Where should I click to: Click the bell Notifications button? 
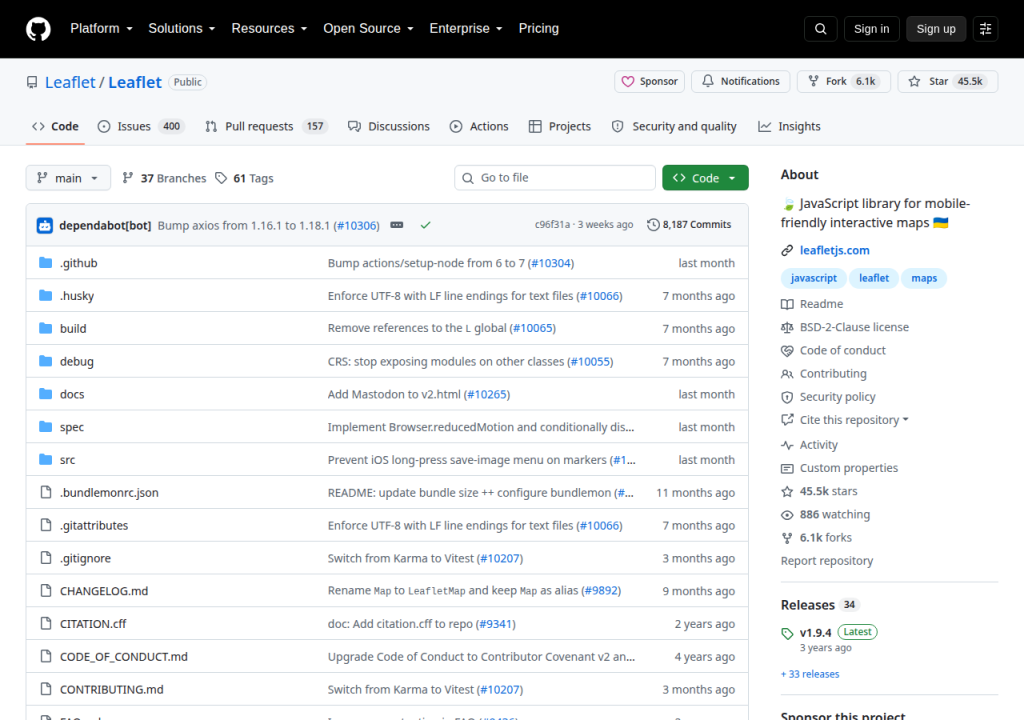point(741,82)
